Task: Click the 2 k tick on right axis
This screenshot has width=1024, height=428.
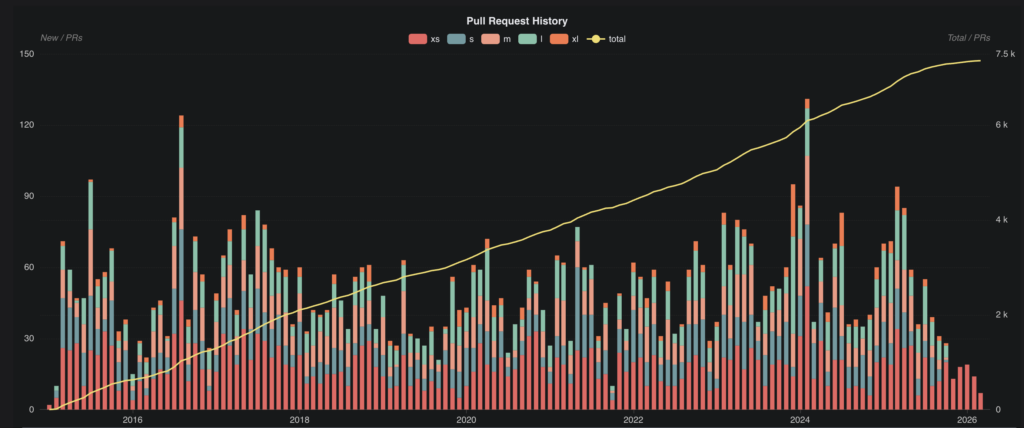Action: (995, 315)
